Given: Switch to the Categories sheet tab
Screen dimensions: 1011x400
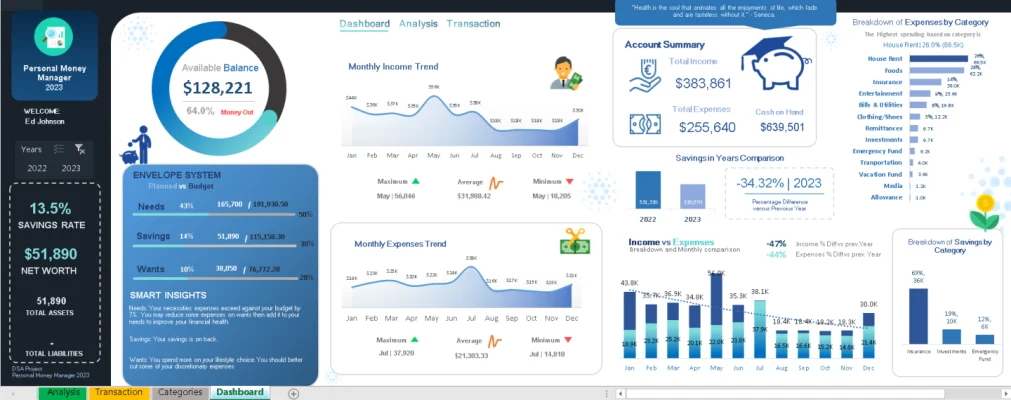Looking at the screenshot, I should point(180,392).
